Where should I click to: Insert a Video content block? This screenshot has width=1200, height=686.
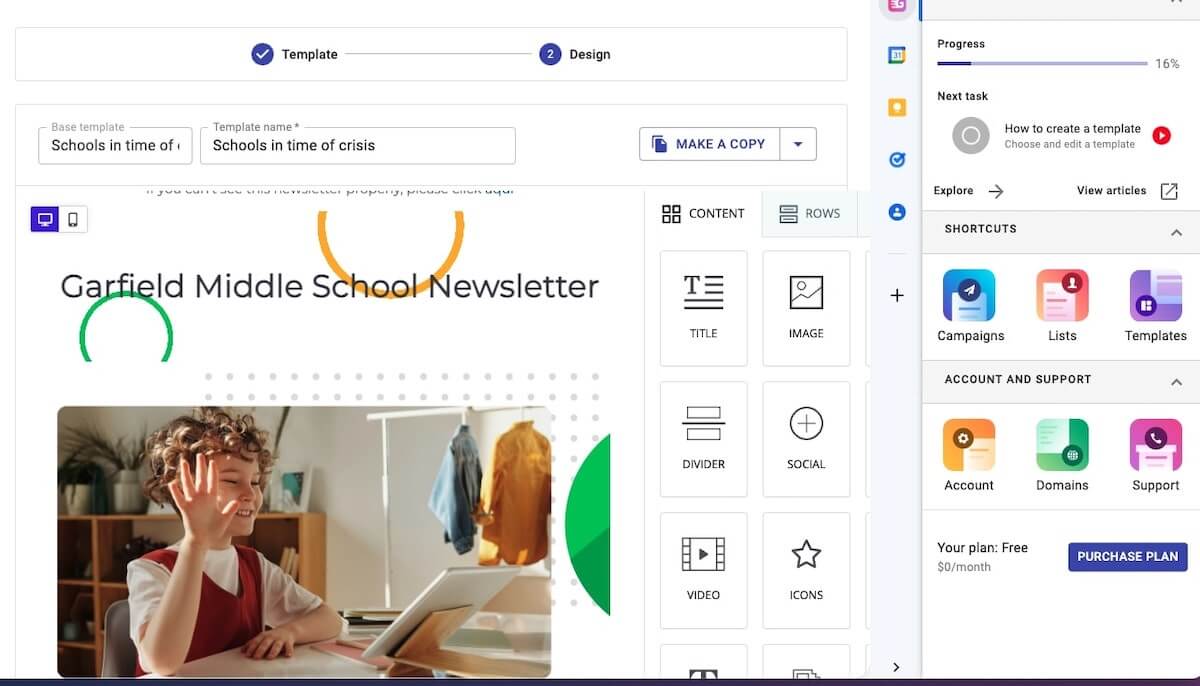point(703,570)
